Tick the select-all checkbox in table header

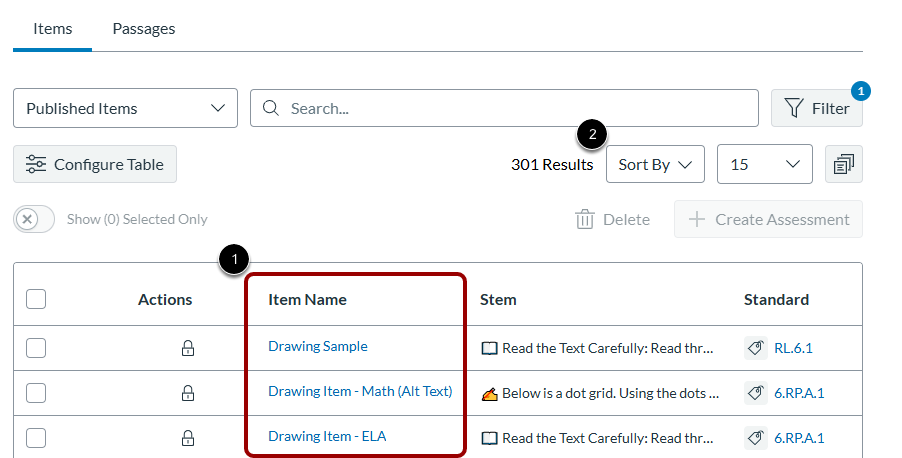36,299
